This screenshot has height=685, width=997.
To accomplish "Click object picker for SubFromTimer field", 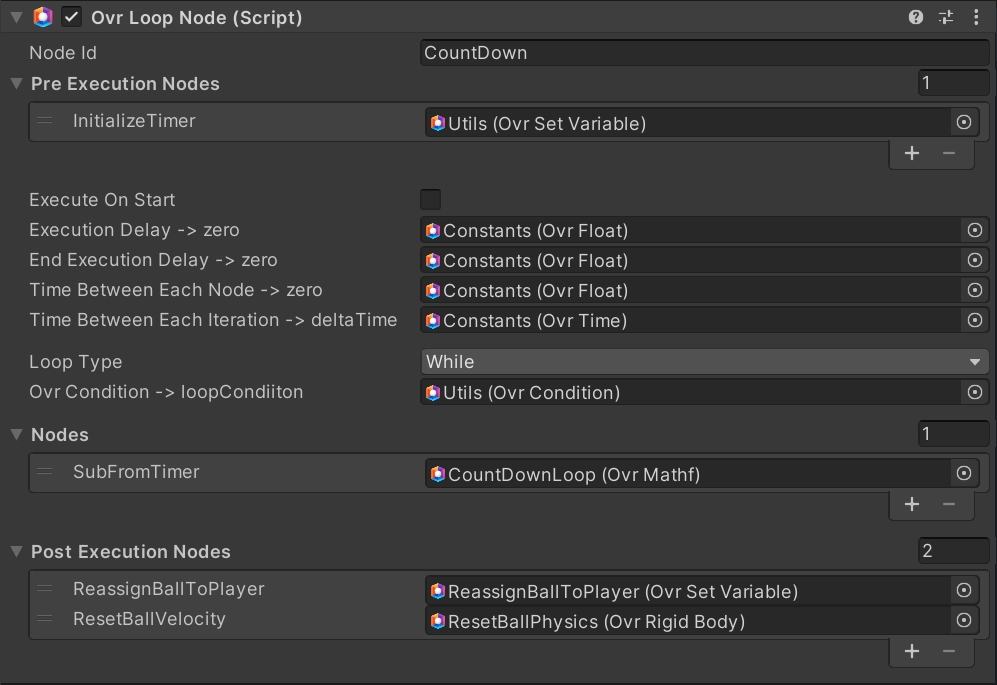I will click(963, 473).
